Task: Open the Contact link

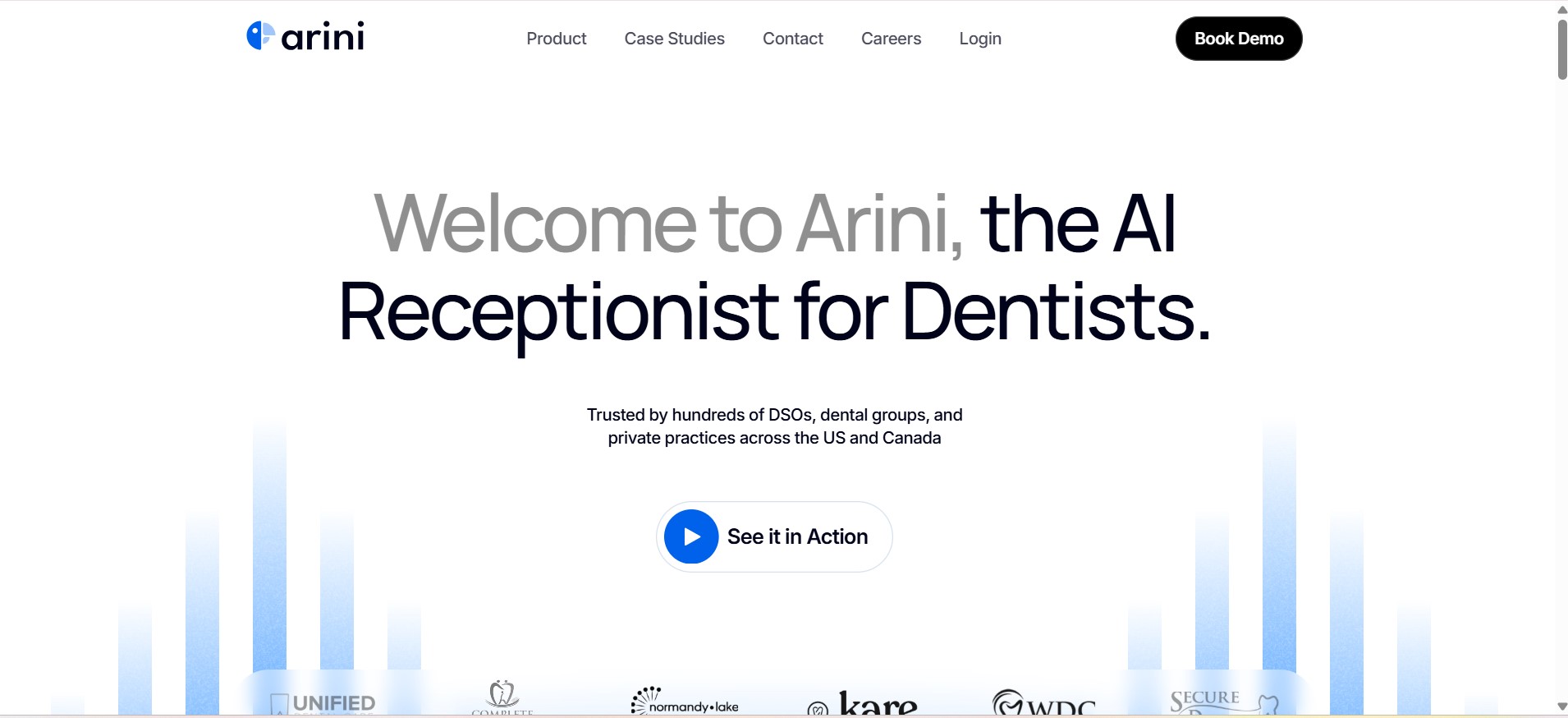Action: click(793, 39)
